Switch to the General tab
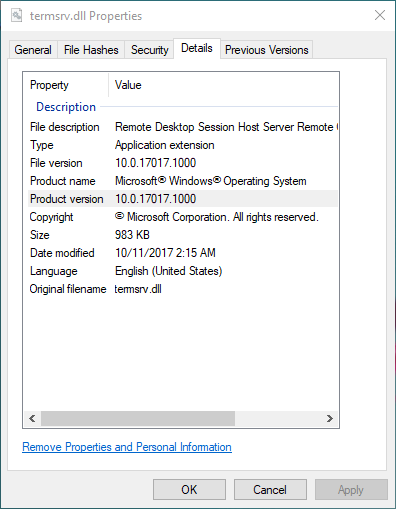 coord(33,50)
